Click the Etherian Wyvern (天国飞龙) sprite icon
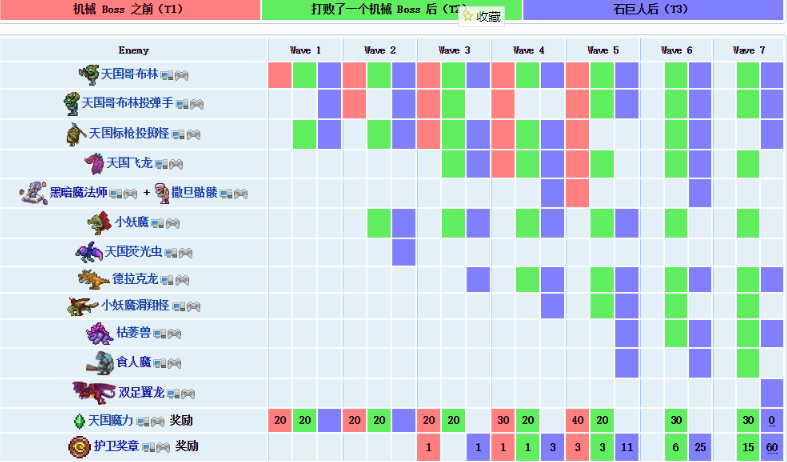 tap(93, 163)
